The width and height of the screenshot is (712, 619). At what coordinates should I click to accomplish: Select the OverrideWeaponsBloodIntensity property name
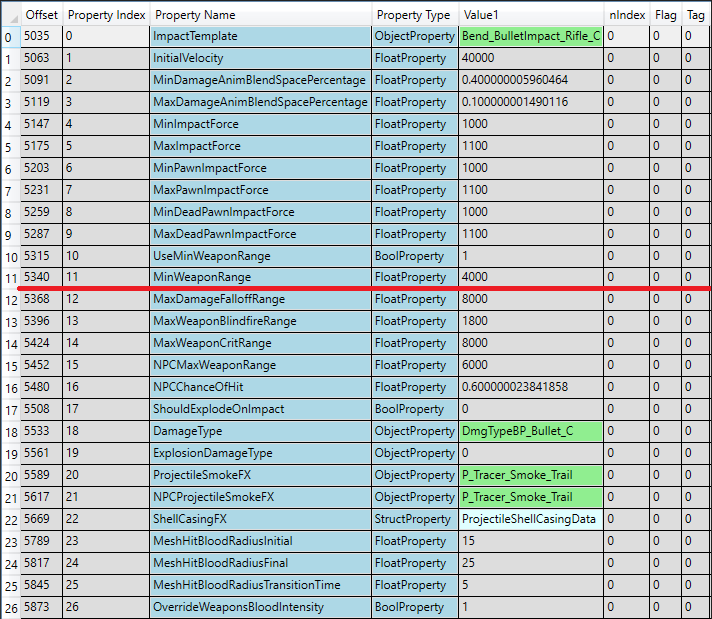point(261,607)
